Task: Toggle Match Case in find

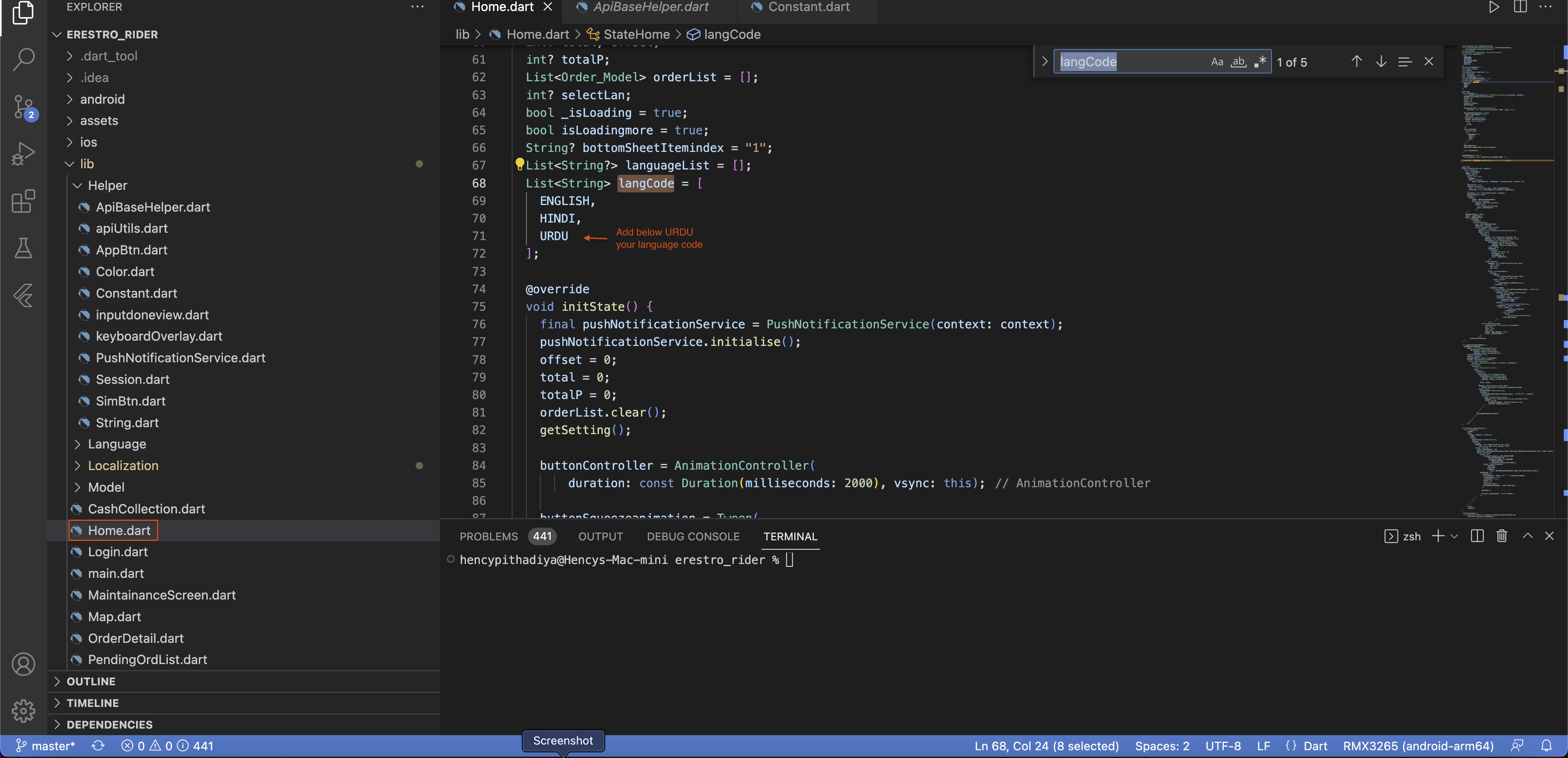Action: 1217,62
